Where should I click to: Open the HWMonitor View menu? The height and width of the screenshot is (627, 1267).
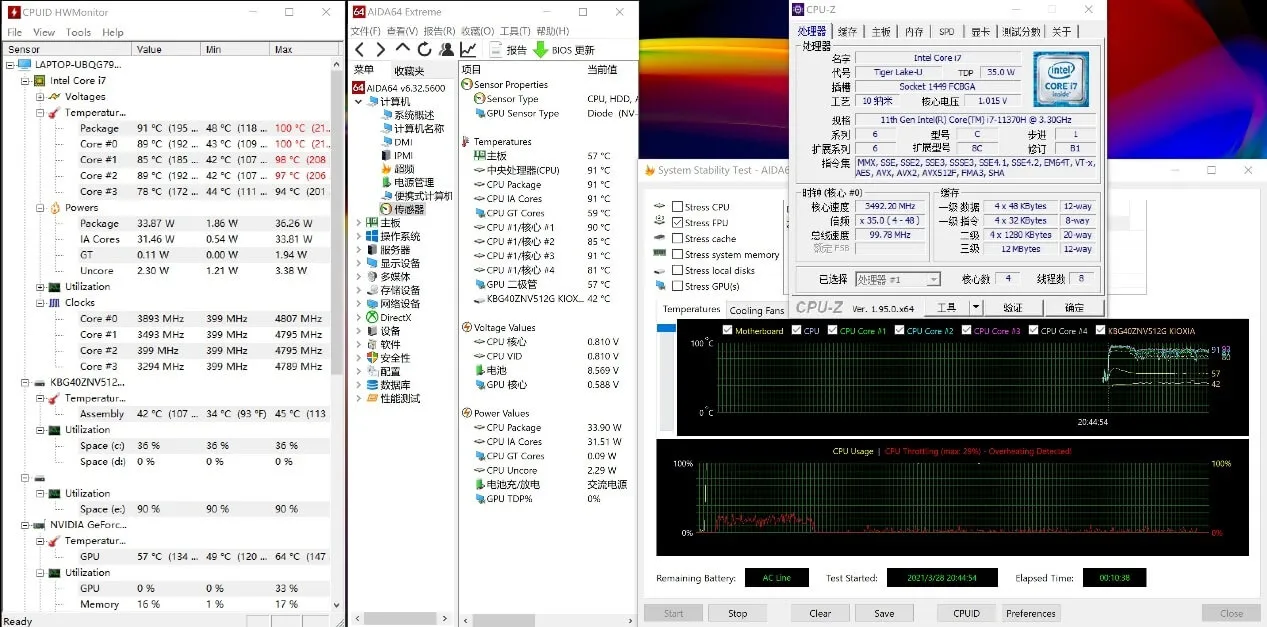tap(44, 32)
